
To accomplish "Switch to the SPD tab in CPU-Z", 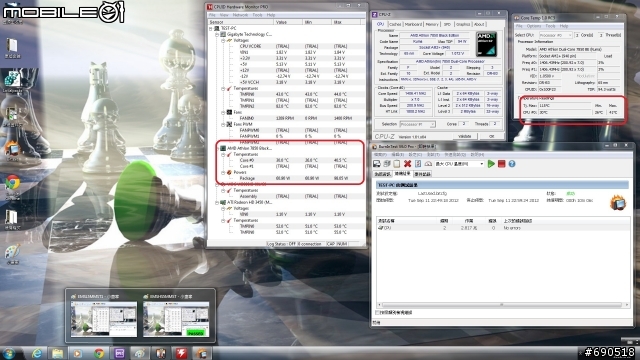I will [447, 24].
